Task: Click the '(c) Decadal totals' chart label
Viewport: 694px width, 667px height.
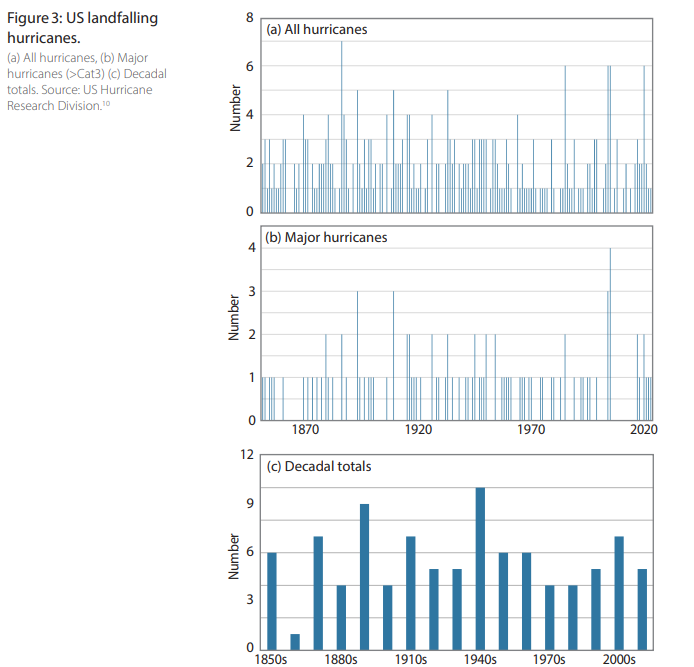Action: 319,467
